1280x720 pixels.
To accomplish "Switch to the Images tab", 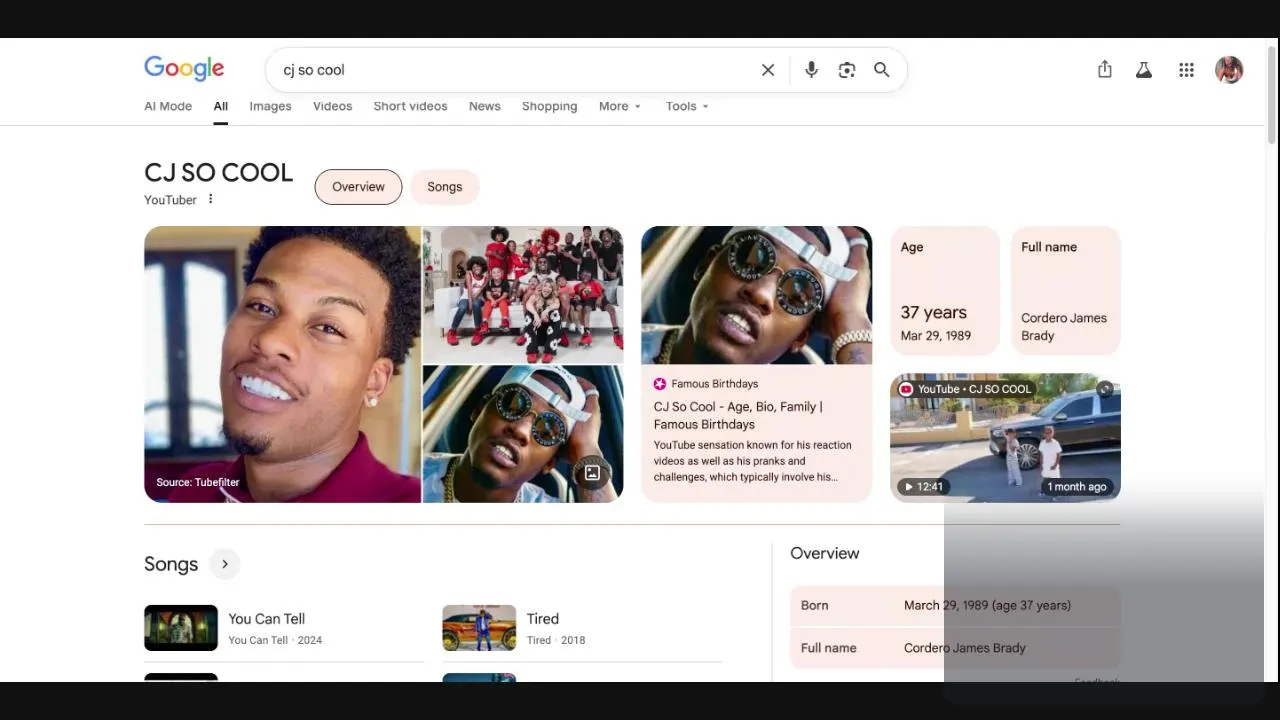I will pyautogui.click(x=270, y=106).
